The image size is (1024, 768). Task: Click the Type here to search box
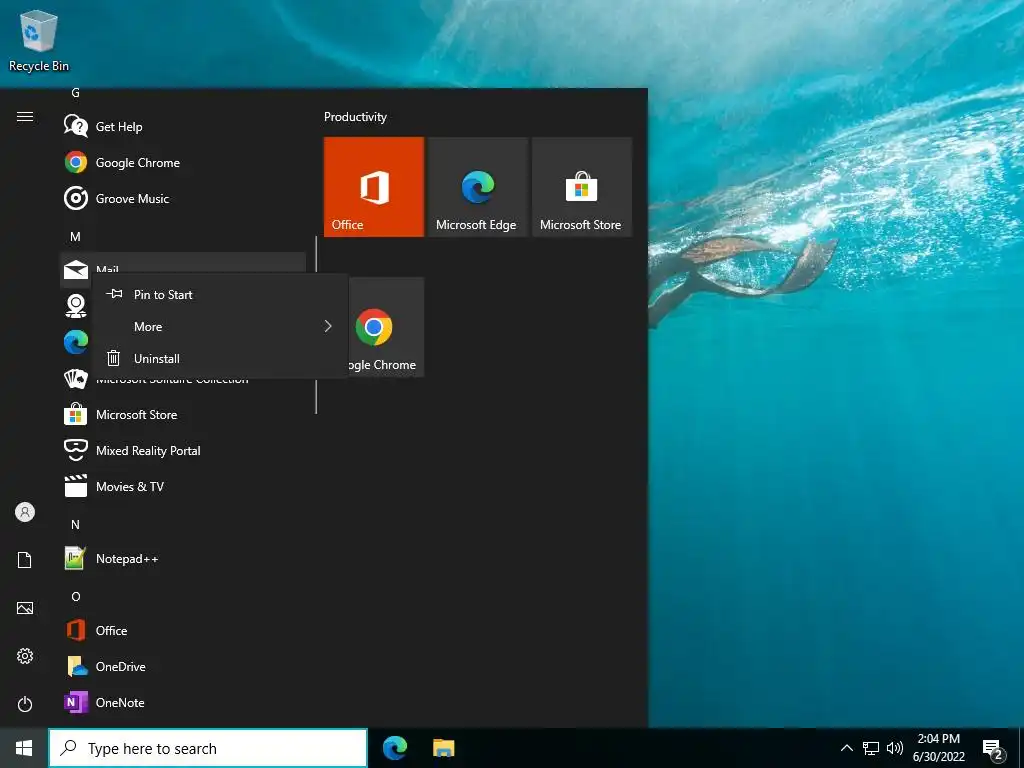point(208,748)
